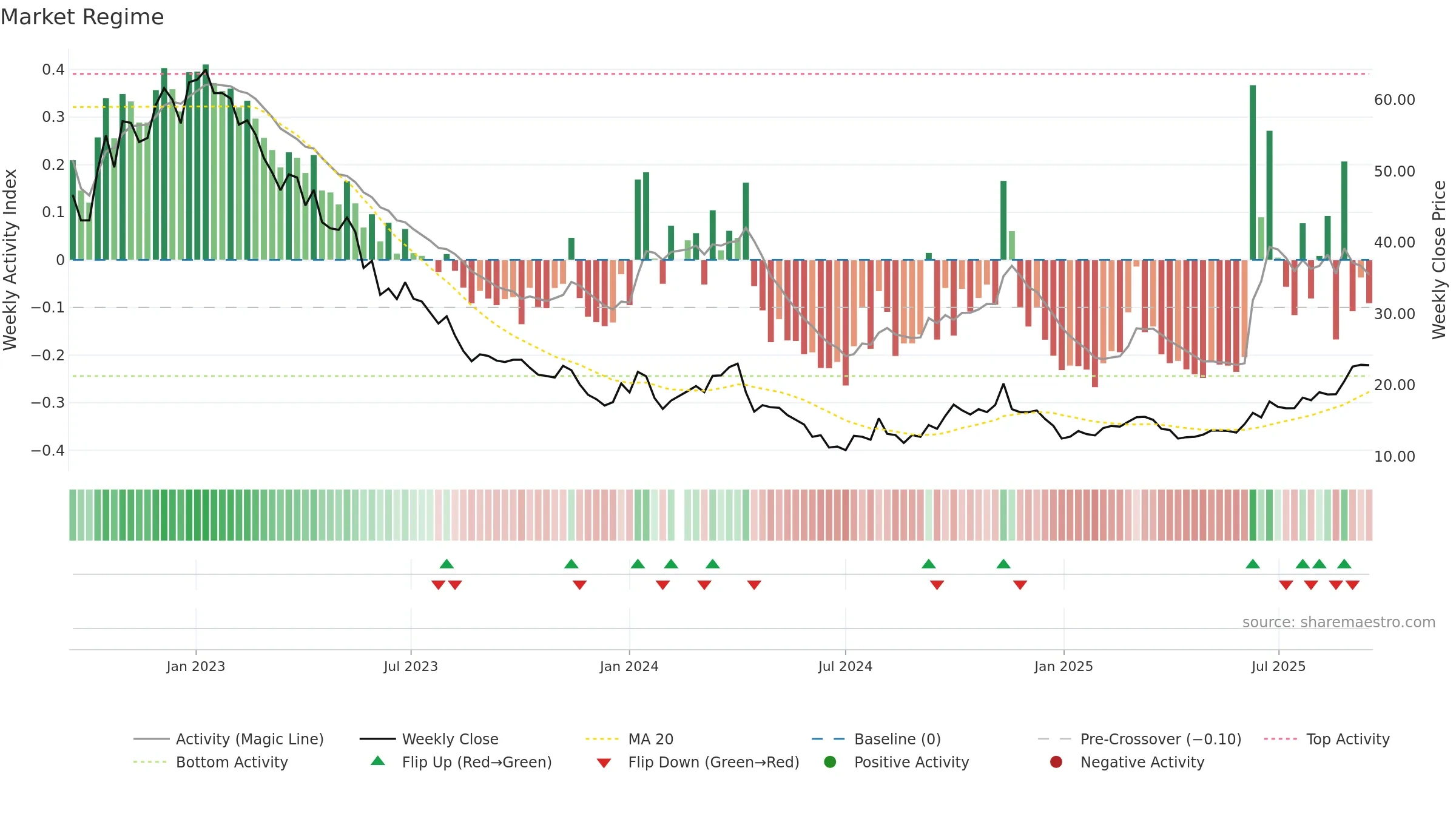Click the 0.4 activity axis tick
The width and height of the screenshot is (1456, 819).
(53, 69)
